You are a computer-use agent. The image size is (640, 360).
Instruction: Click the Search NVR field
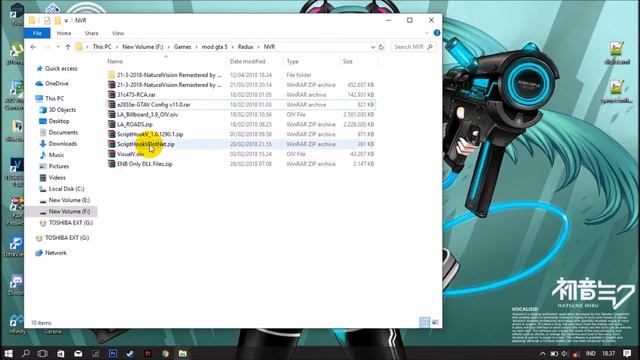[x=413, y=47]
